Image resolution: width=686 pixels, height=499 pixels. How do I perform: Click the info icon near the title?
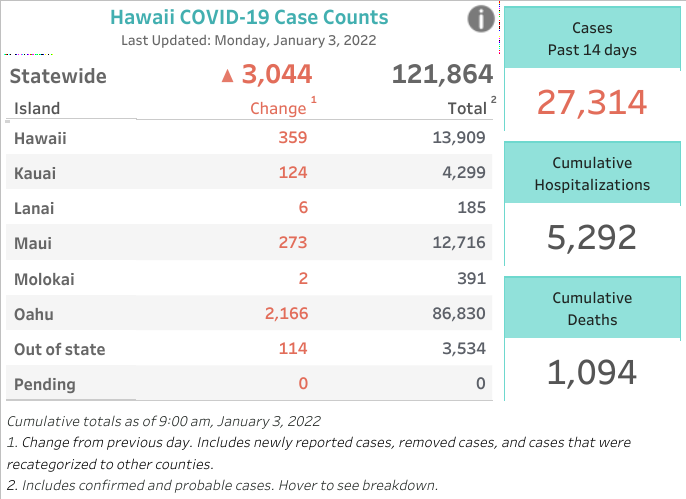coord(481,19)
